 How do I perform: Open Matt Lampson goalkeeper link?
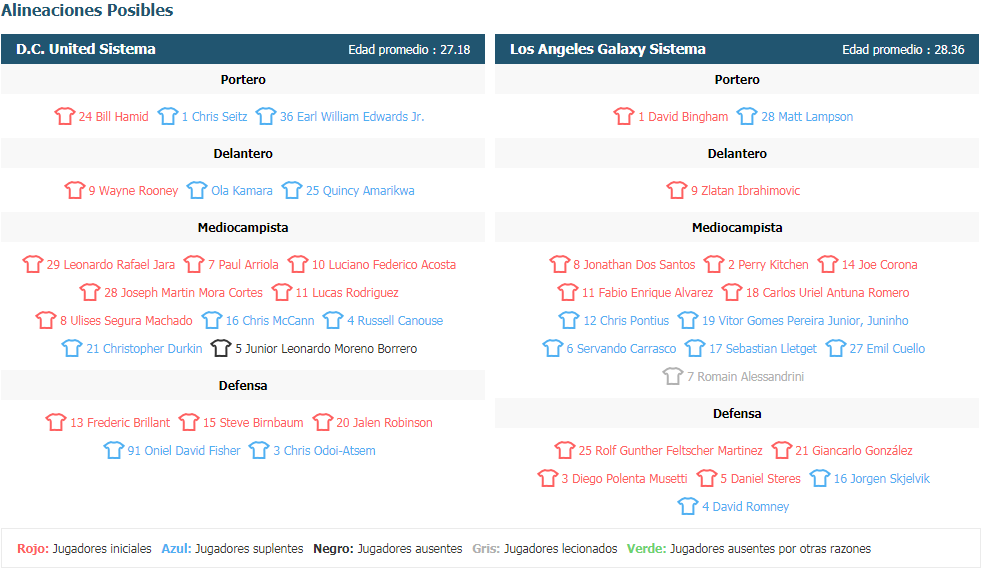coord(807,117)
